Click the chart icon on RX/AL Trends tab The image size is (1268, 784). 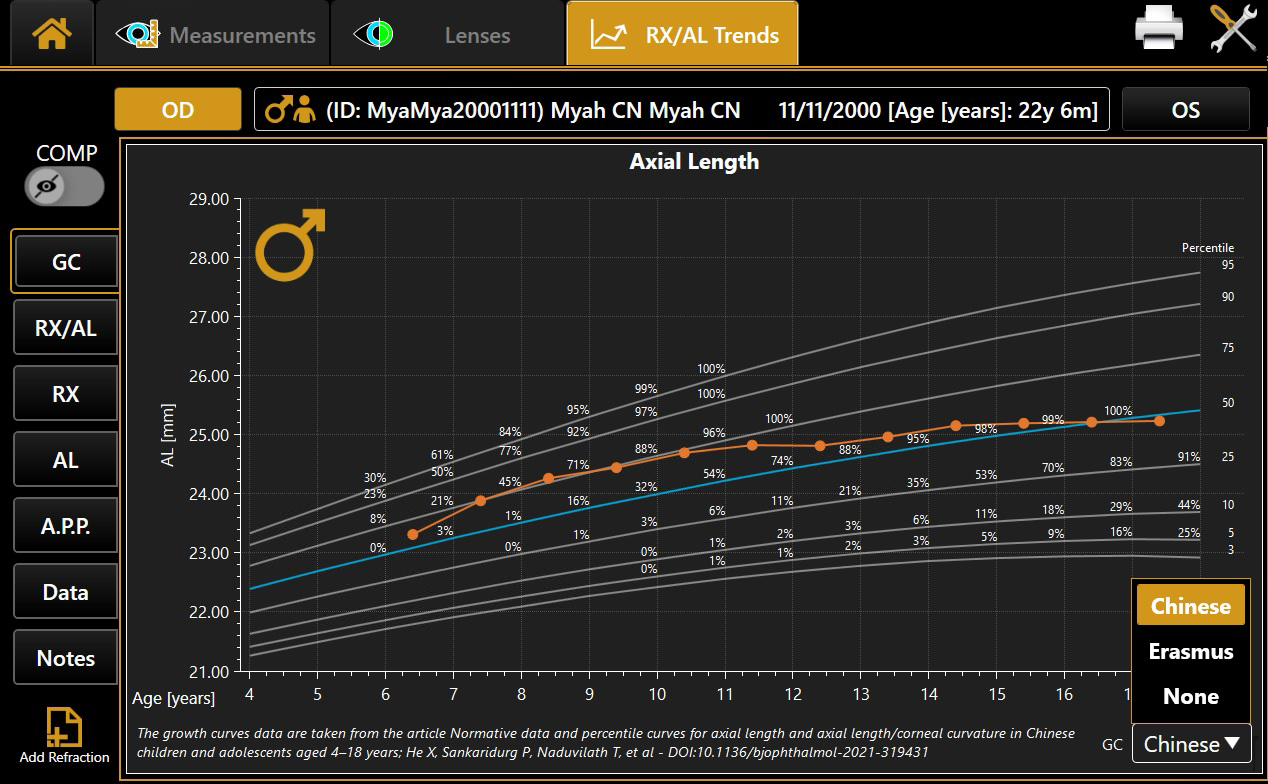pyautogui.click(x=608, y=35)
